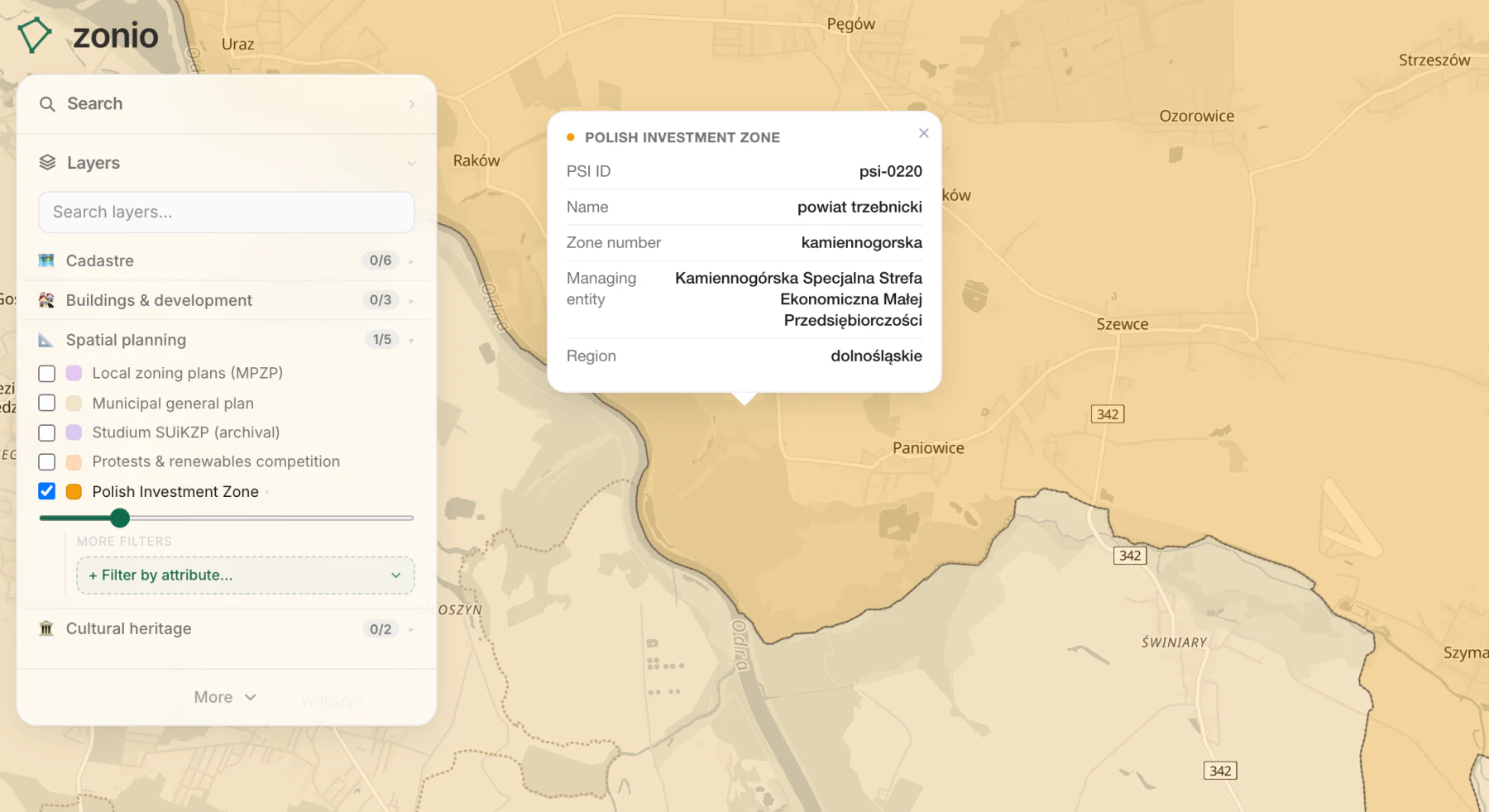Image resolution: width=1489 pixels, height=812 pixels.
Task: Click the Ozorowice map label
Action: click(1197, 116)
